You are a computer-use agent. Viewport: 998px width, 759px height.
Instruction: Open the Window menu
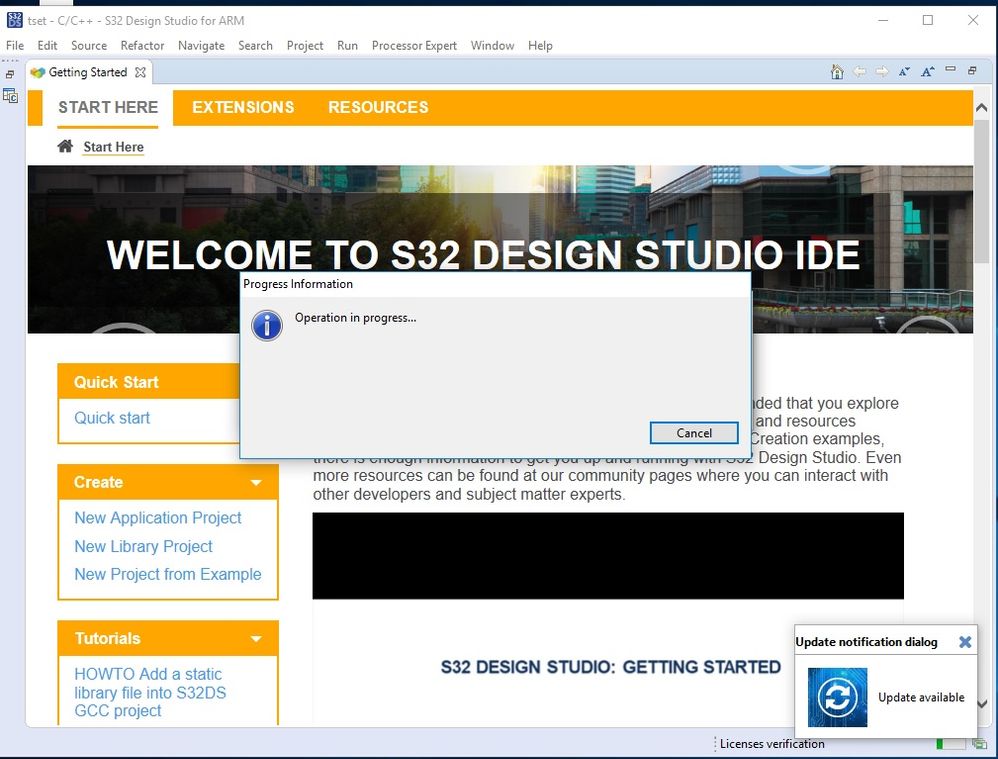click(x=493, y=46)
